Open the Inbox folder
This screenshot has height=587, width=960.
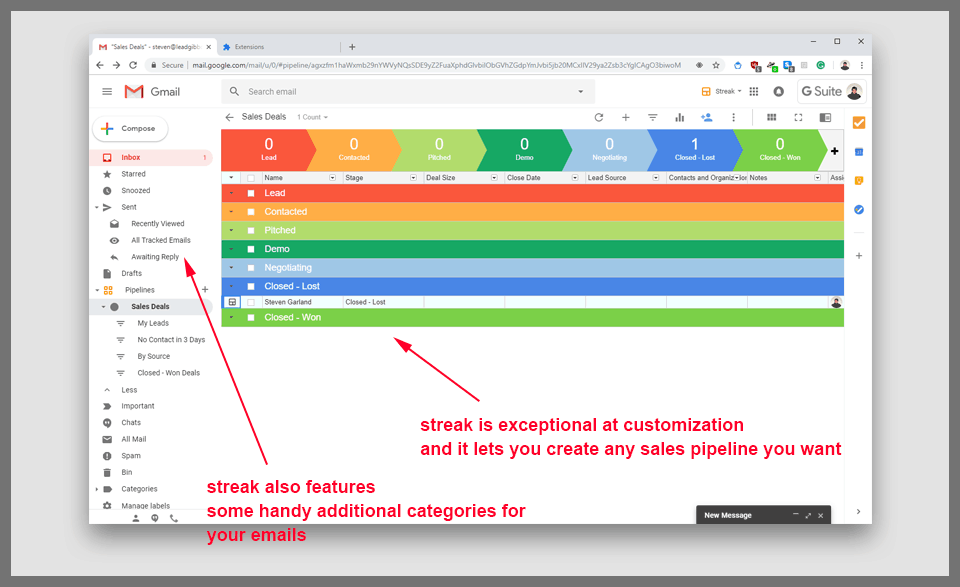(x=131, y=158)
